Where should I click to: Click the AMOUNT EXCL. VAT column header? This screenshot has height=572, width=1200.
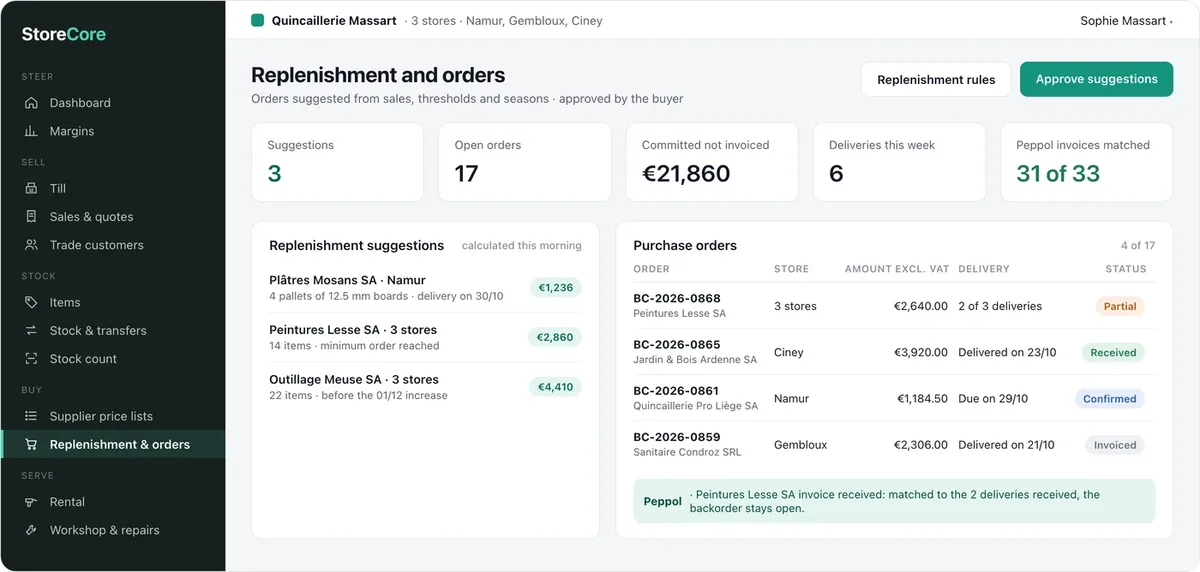point(896,269)
